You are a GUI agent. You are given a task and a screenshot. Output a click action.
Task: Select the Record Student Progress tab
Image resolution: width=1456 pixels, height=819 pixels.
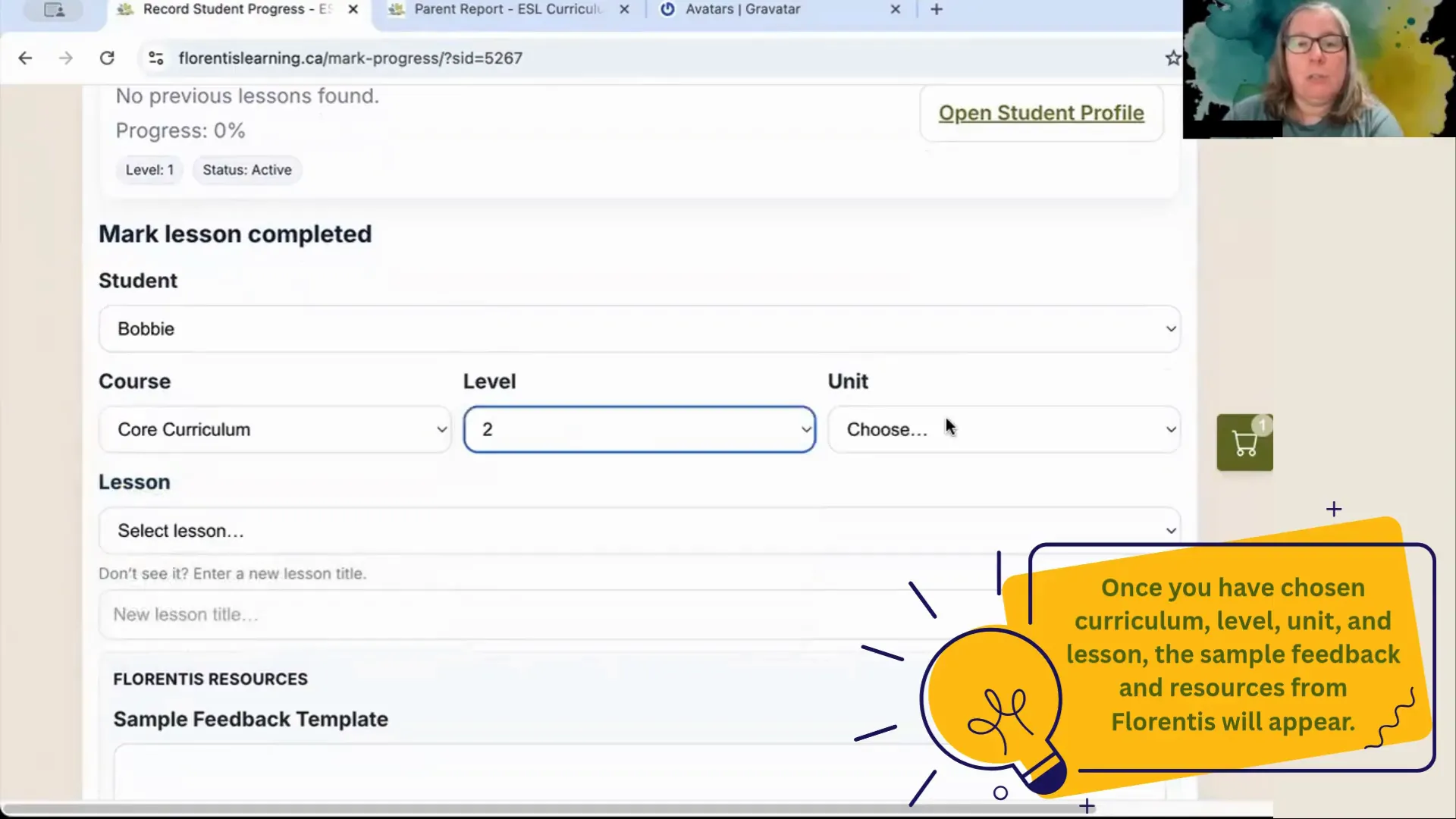pos(227,10)
